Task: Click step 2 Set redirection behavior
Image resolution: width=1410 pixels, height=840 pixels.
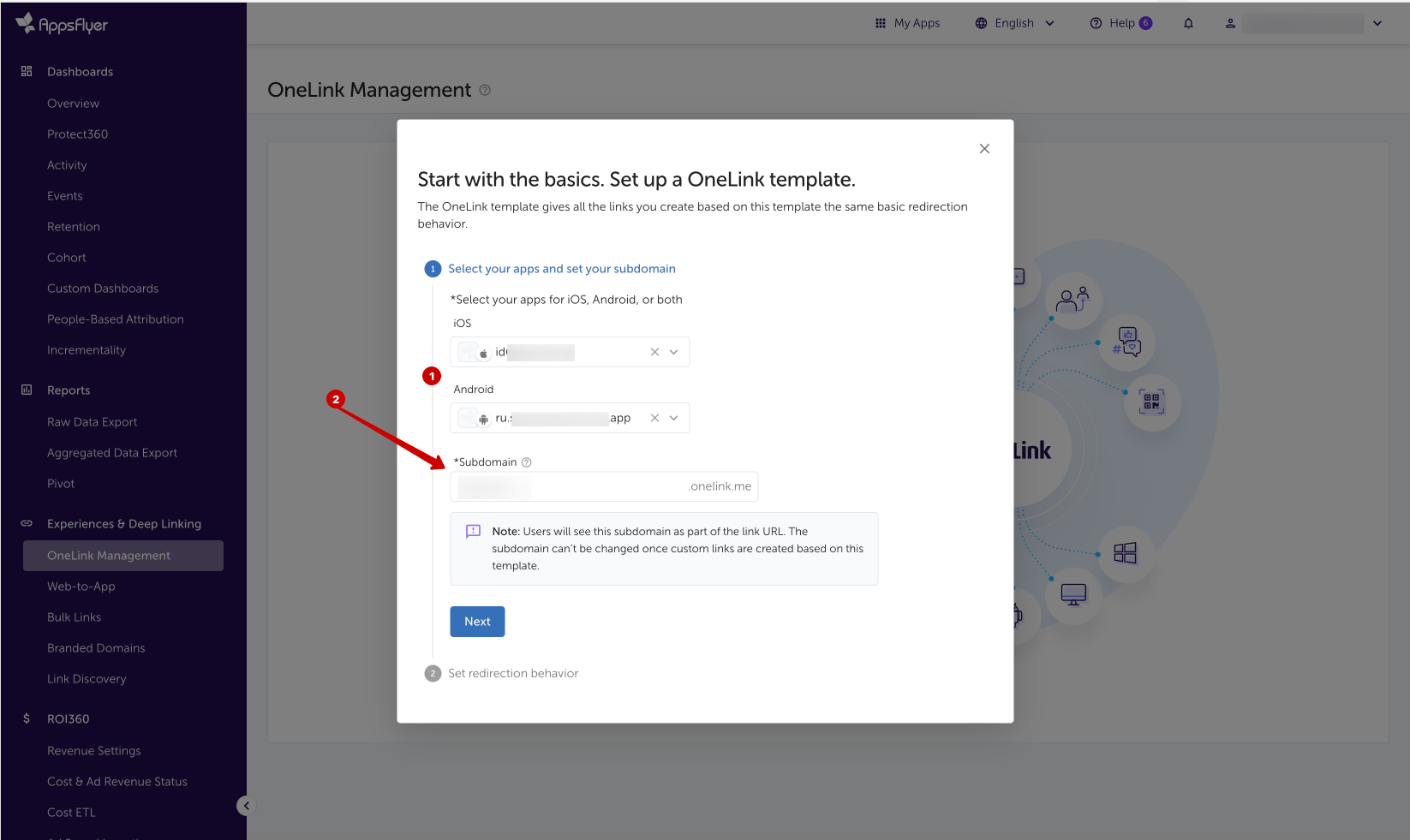Action: pos(513,674)
